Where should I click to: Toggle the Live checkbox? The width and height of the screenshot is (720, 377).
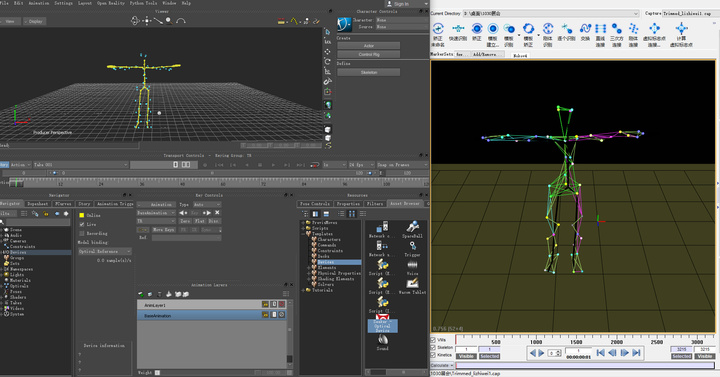click(82, 224)
